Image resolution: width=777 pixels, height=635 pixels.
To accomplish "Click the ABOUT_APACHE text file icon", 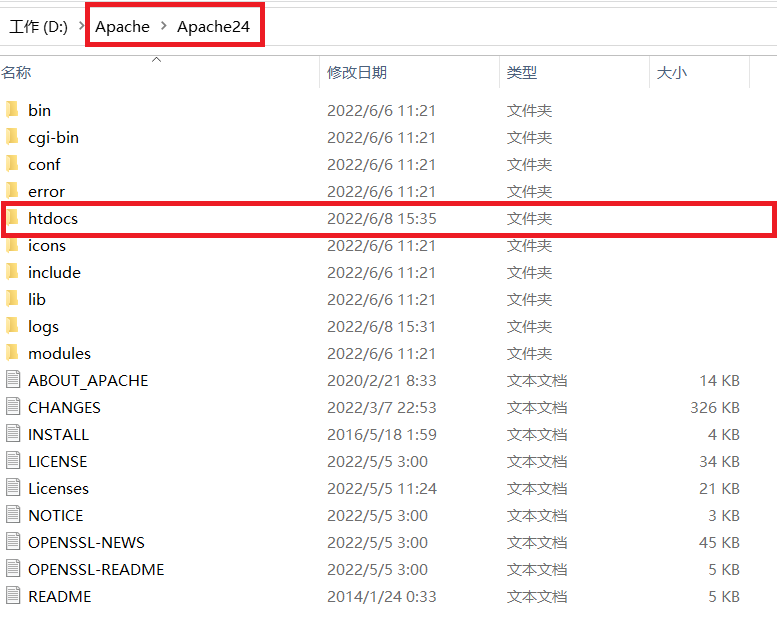I will coord(13,380).
